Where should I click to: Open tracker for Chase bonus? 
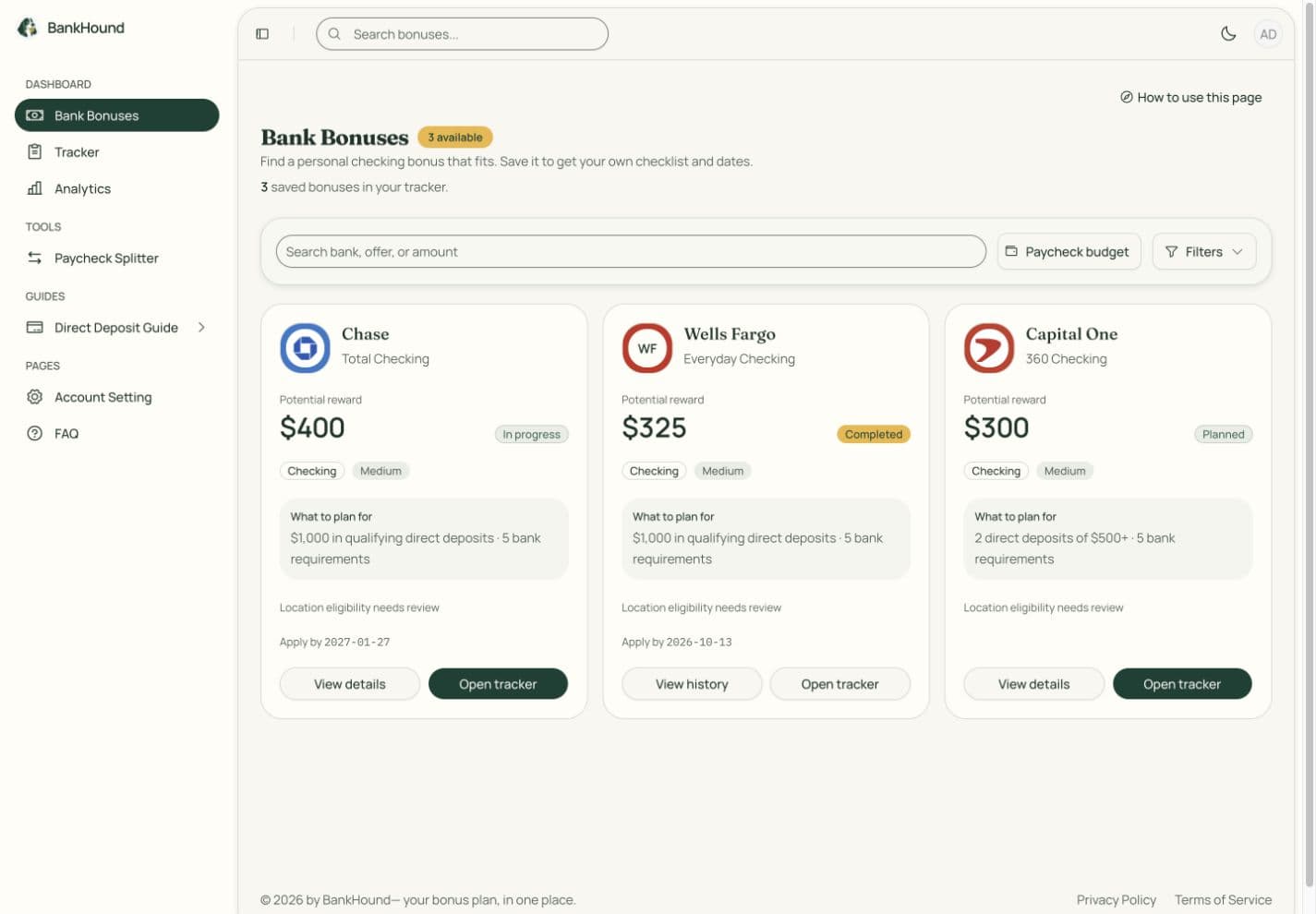[x=498, y=684]
